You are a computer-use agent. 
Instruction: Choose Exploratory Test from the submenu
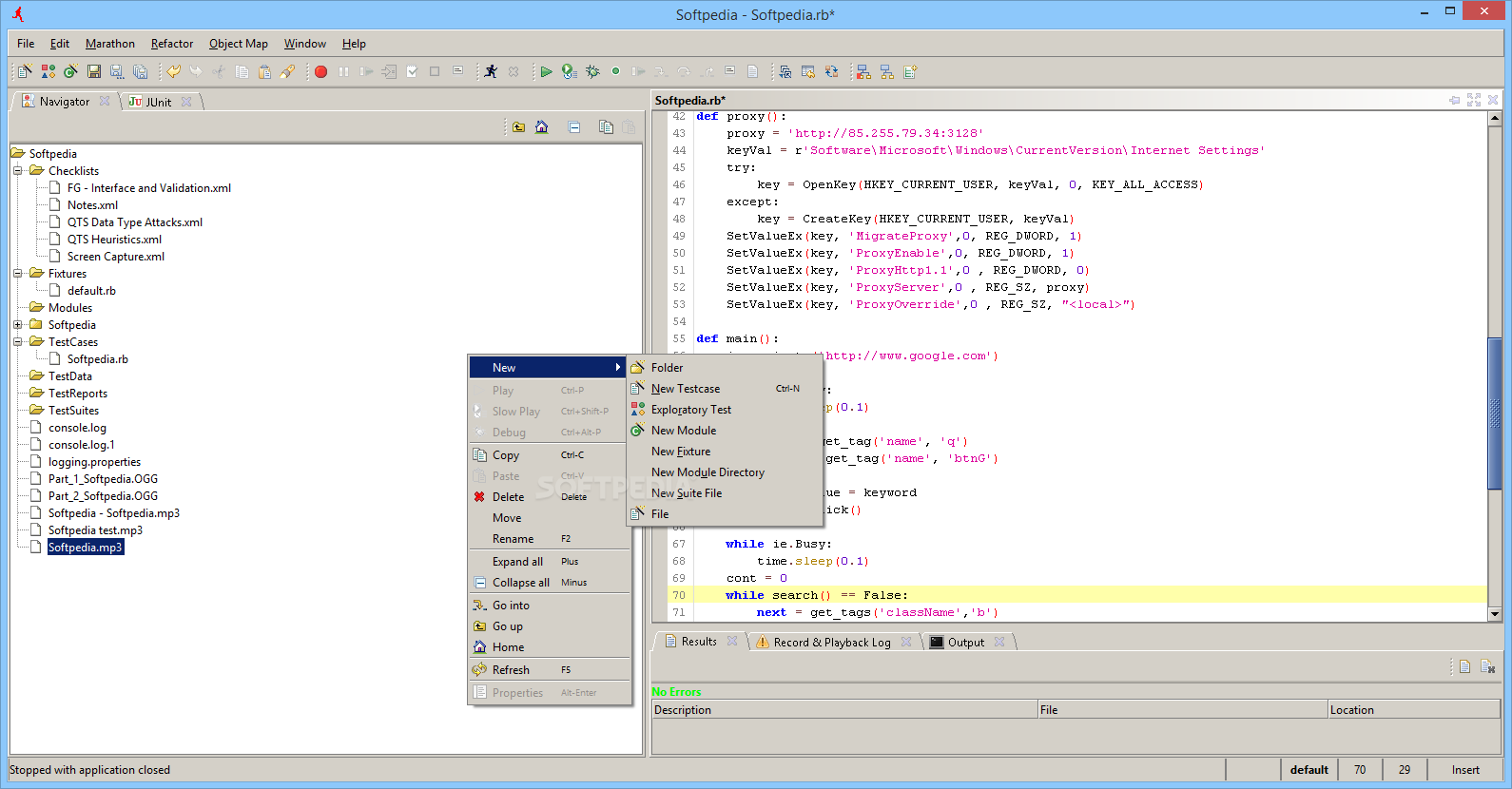tap(725, 410)
